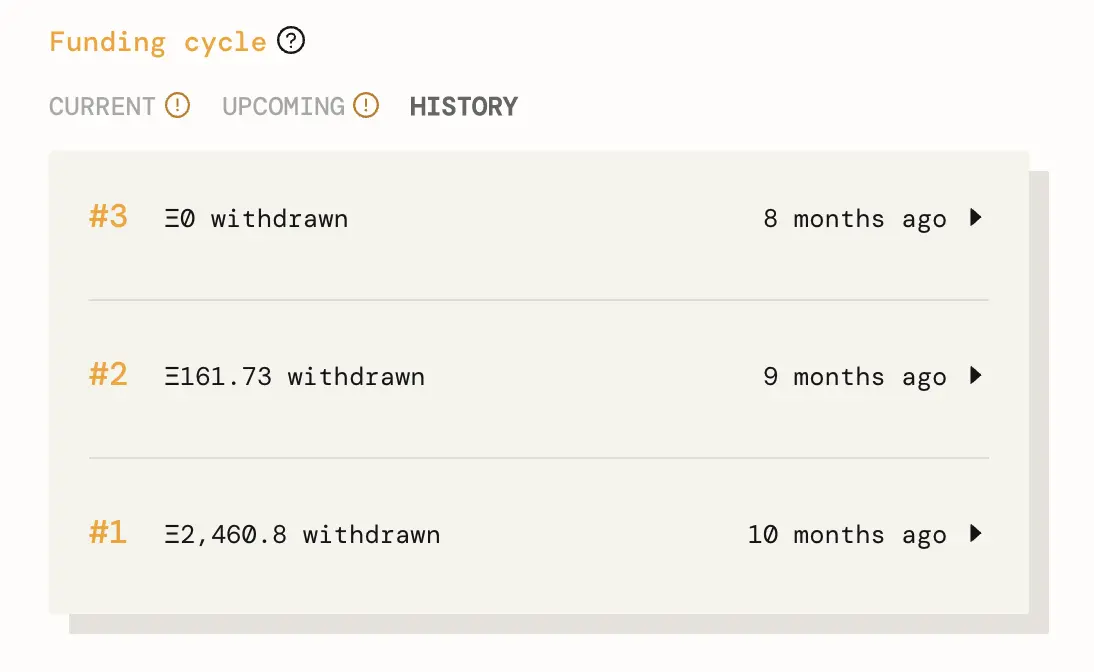1094x672 pixels.
Task: Expand the details for funding cycle #3
Action: [x=976, y=218]
